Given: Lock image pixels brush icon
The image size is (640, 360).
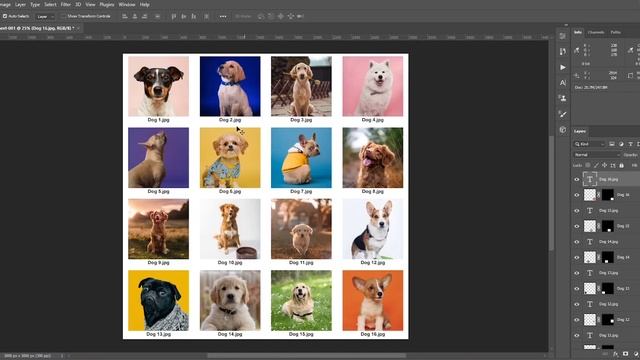Looking at the screenshot, I should 596,165.
